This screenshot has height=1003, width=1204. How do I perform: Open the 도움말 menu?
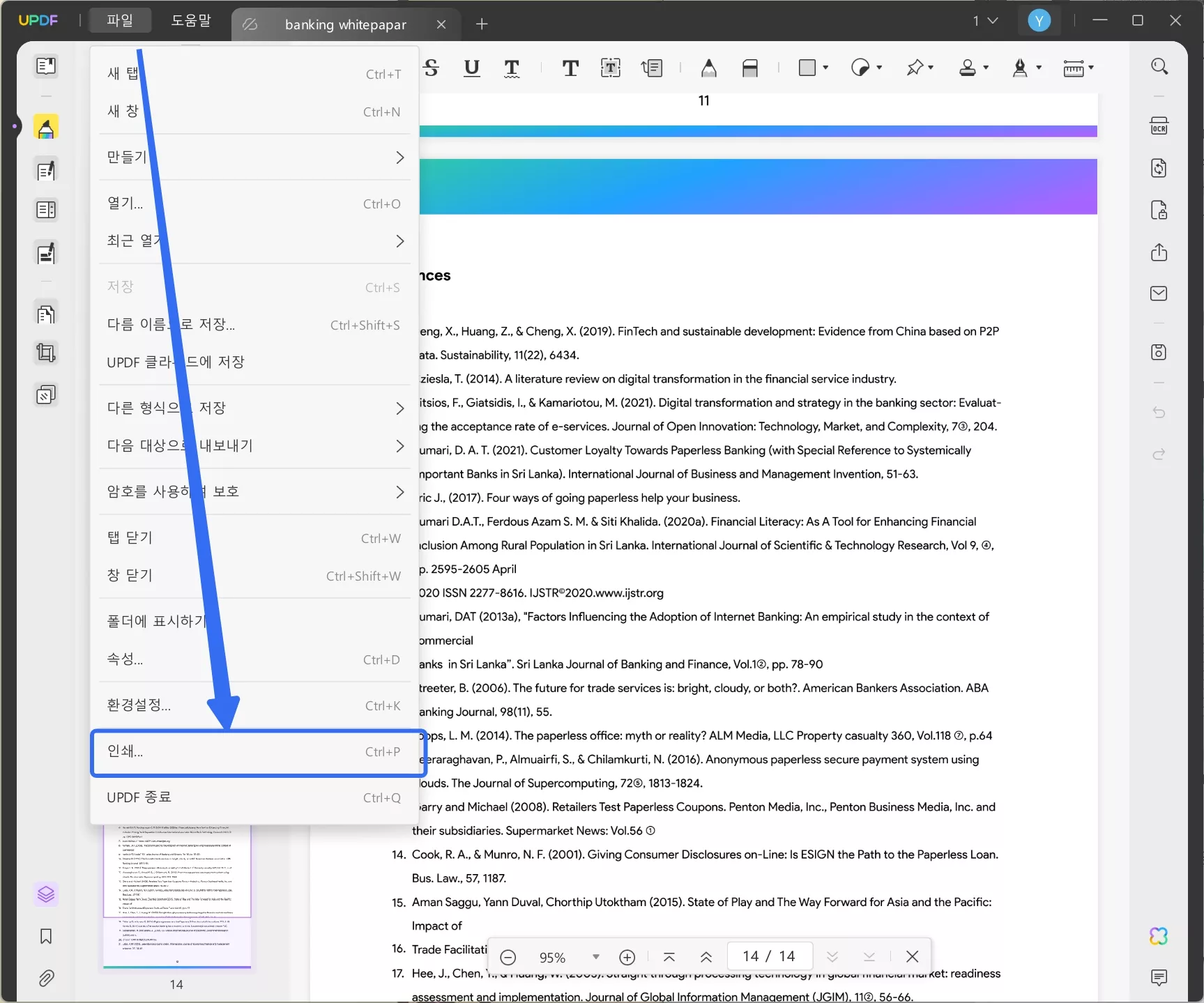pos(191,21)
